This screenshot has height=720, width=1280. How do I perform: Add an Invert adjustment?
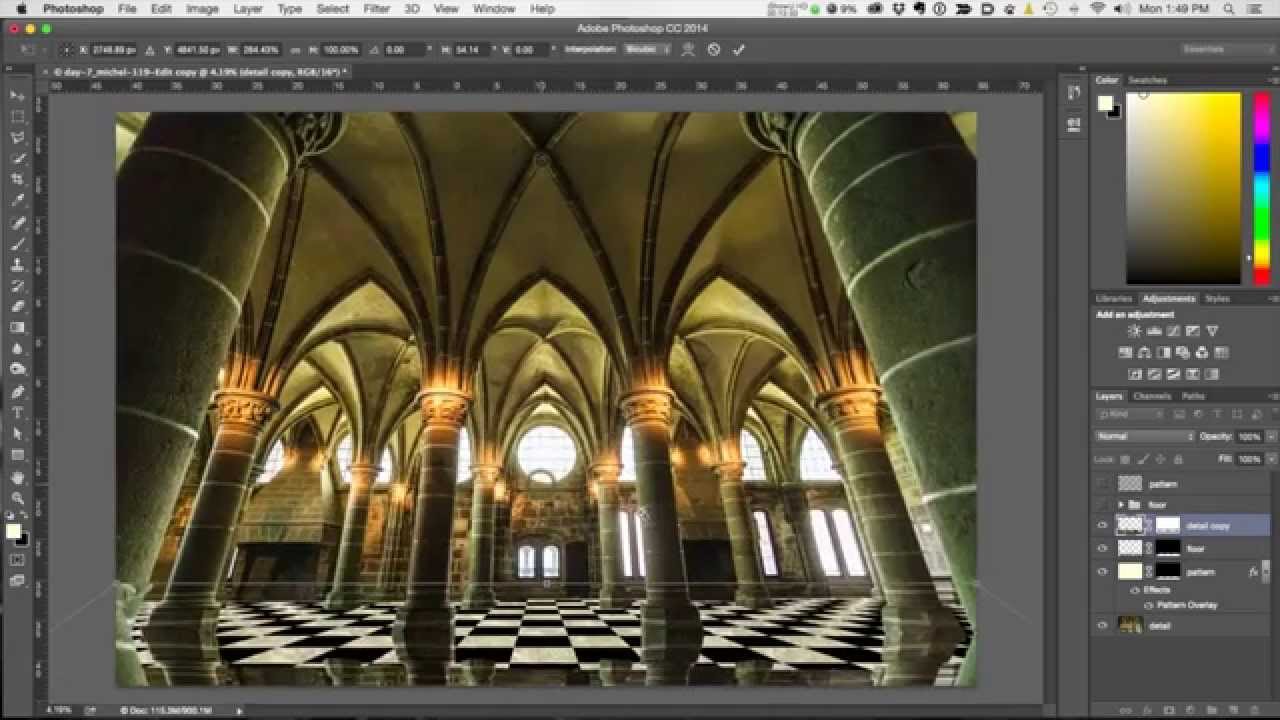pyautogui.click(x=1135, y=375)
